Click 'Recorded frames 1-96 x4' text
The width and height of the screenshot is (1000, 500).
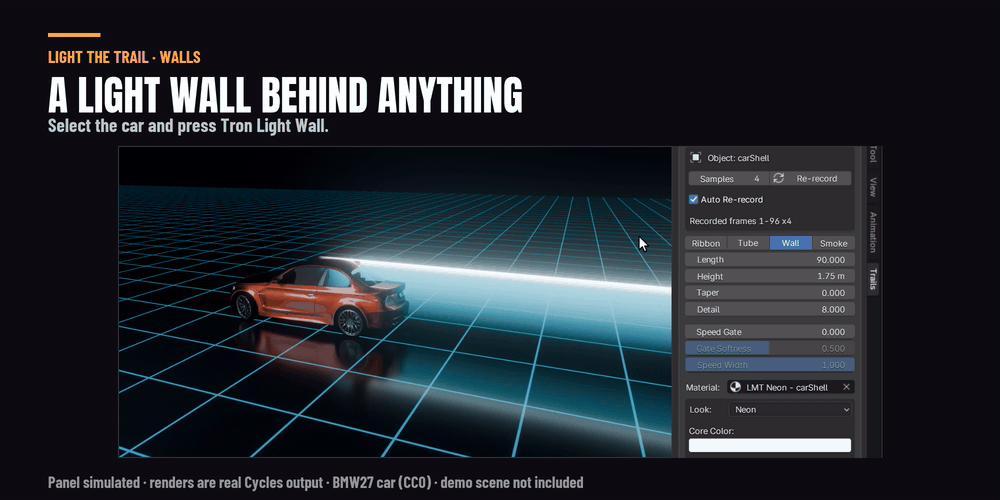pyautogui.click(x=740, y=221)
